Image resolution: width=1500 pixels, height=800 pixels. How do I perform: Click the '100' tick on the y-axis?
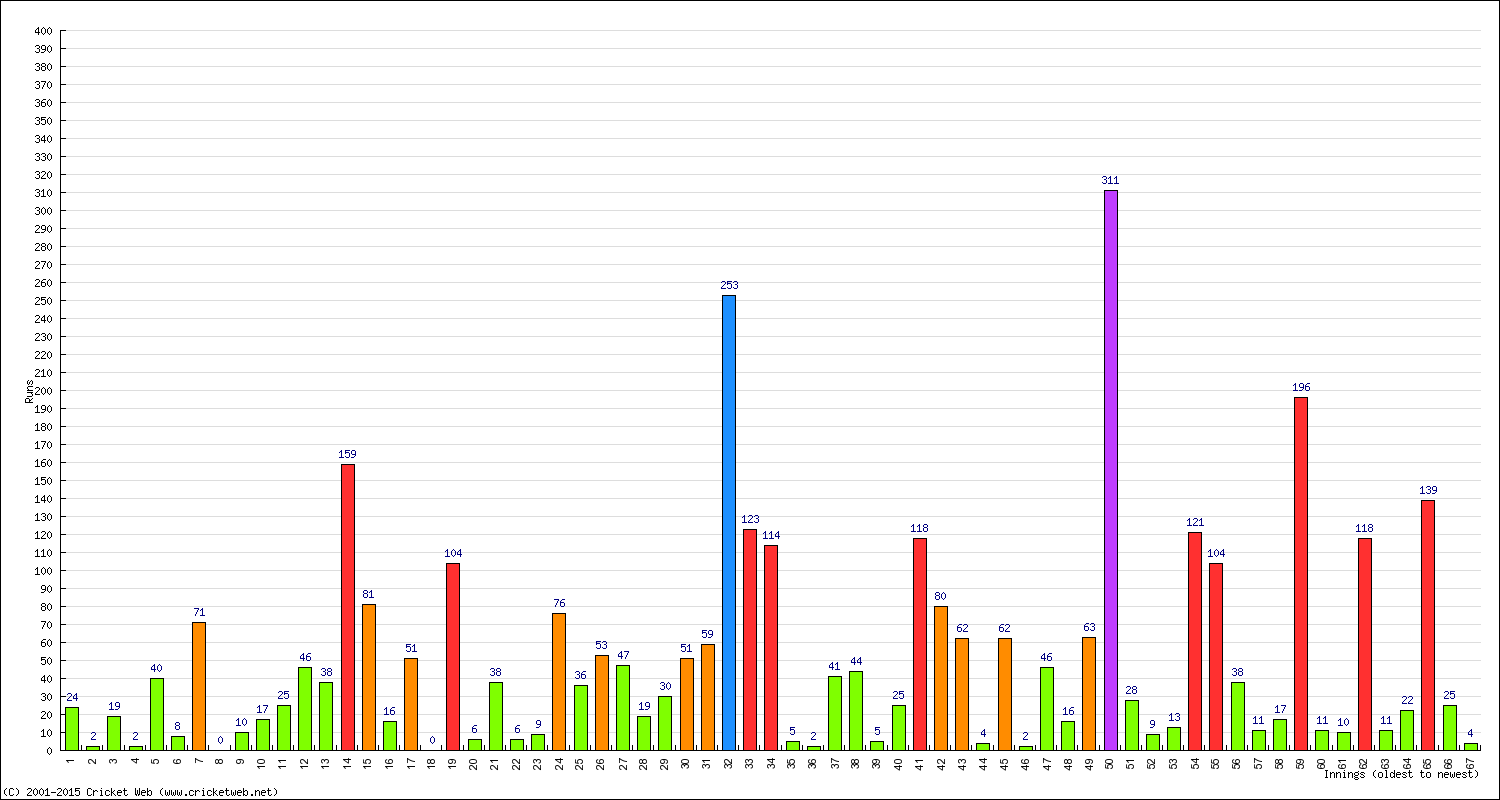pos(42,571)
